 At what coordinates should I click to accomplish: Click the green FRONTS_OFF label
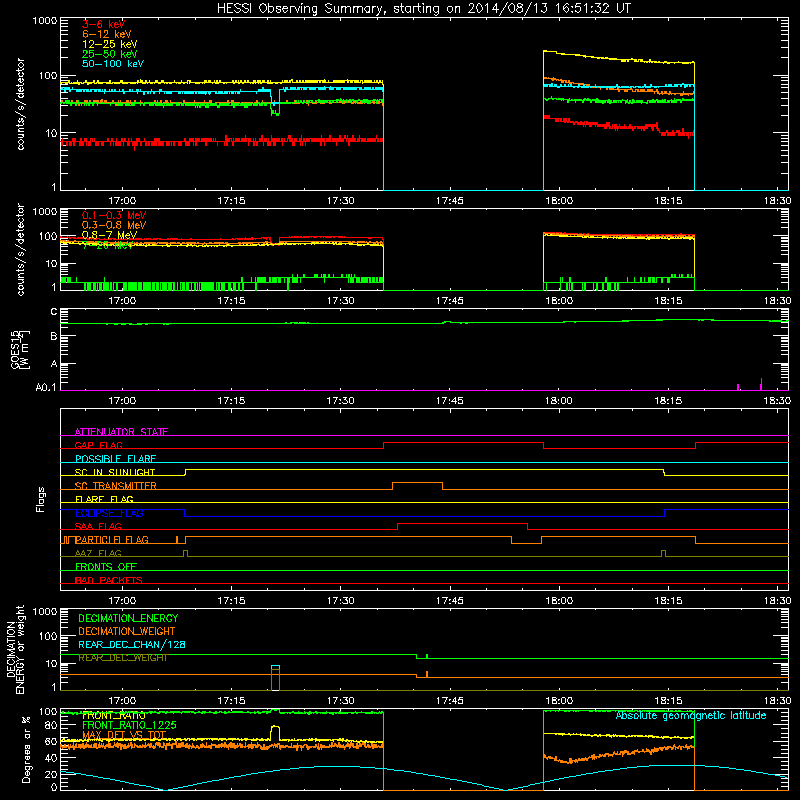pyautogui.click(x=106, y=567)
